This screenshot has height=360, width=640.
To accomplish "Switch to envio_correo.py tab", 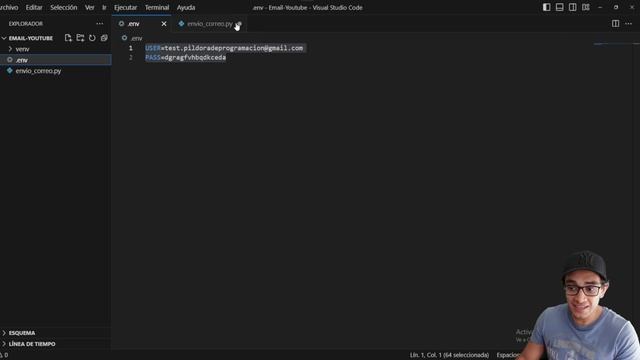I will tap(210, 24).
